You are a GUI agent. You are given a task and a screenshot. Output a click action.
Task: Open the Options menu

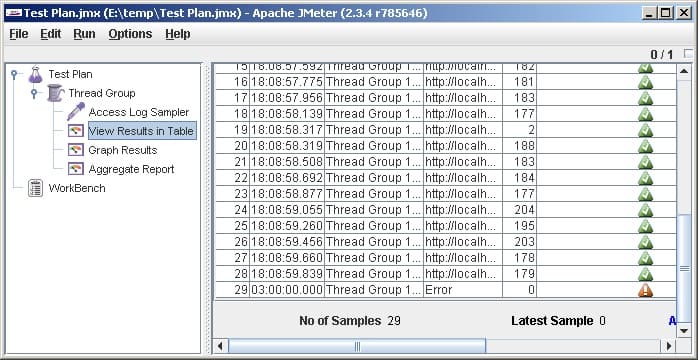click(x=130, y=34)
